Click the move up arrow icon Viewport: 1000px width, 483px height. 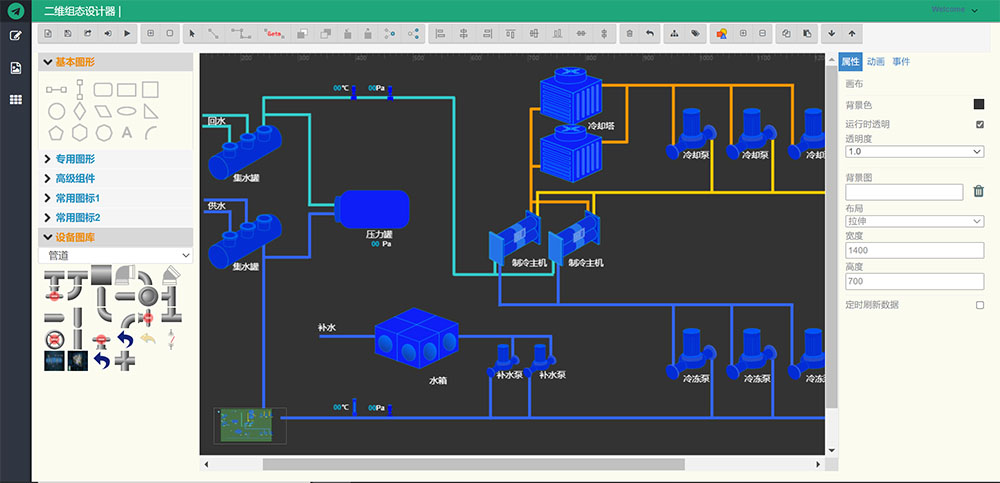point(852,33)
